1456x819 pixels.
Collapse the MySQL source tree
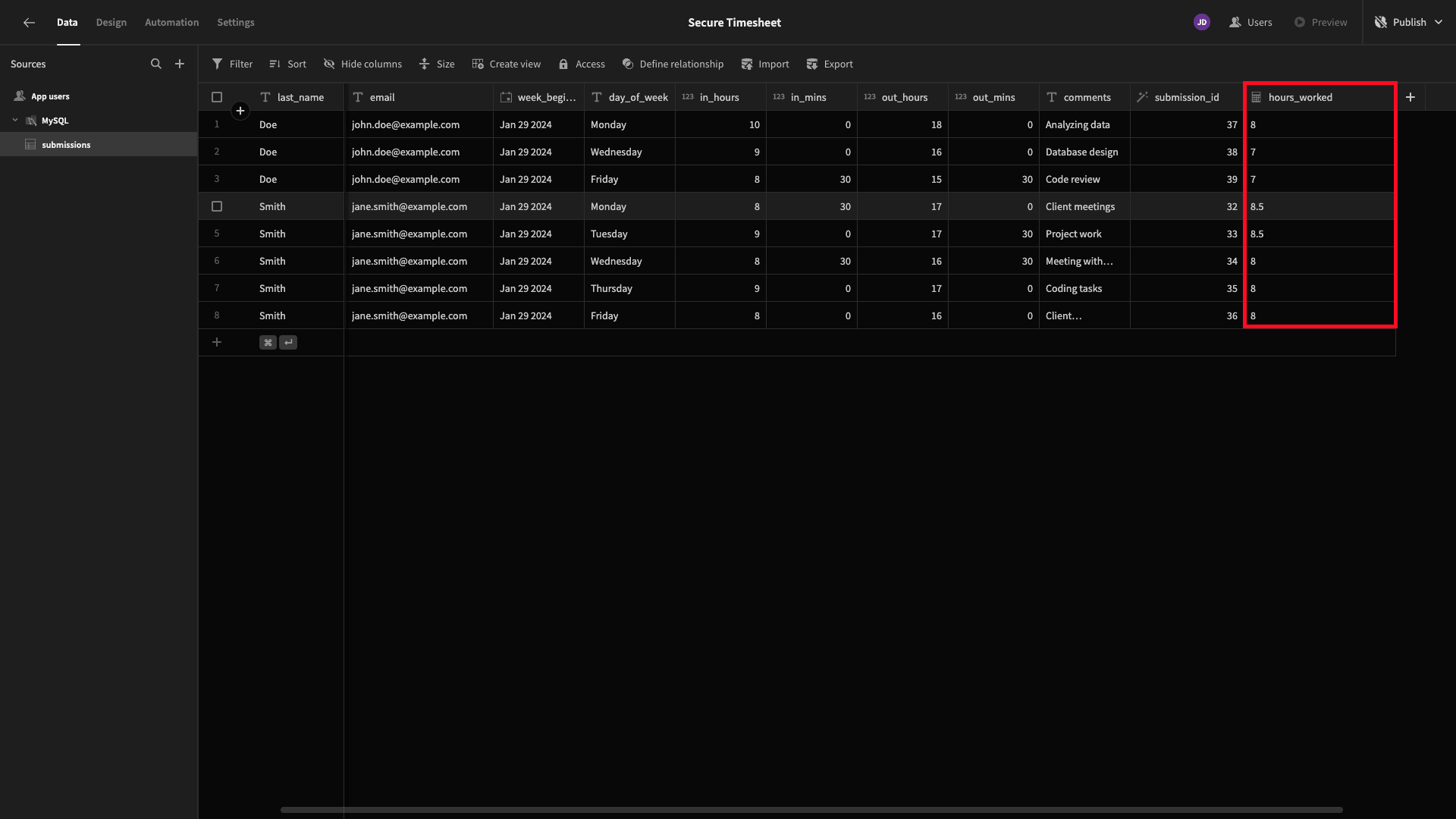(x=15, y=120)
